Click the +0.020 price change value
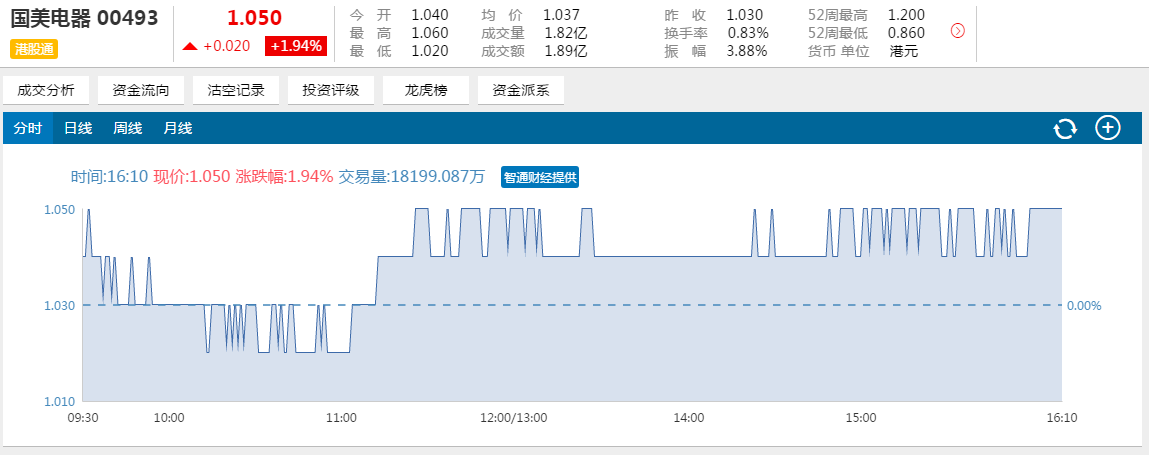The width and height of the screenshot is (1149, 455). tap(227, 46)
